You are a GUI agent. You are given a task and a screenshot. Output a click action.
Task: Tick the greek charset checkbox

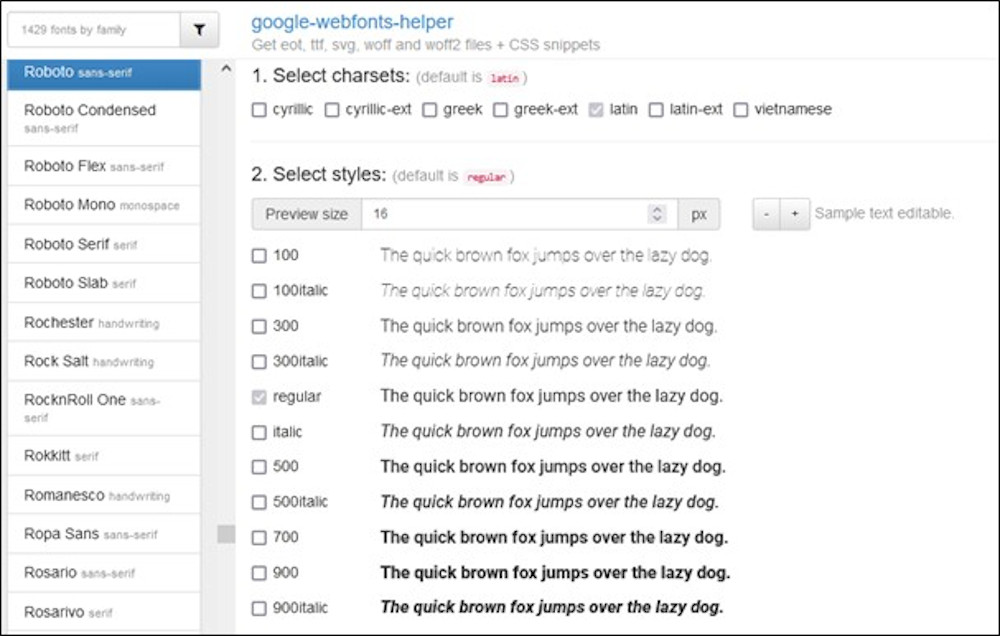[x=430, y=110]
